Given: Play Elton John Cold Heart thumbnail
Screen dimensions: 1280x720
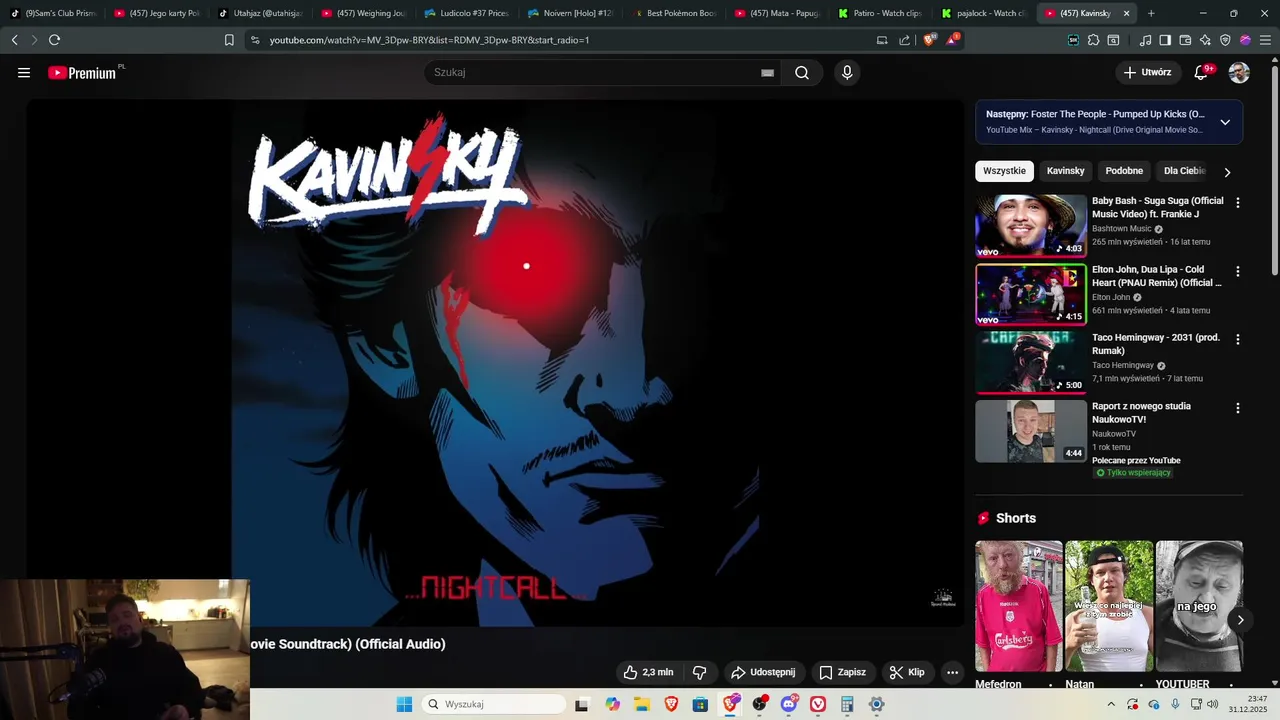Looking at the screenshot, I should [1031, 294].
